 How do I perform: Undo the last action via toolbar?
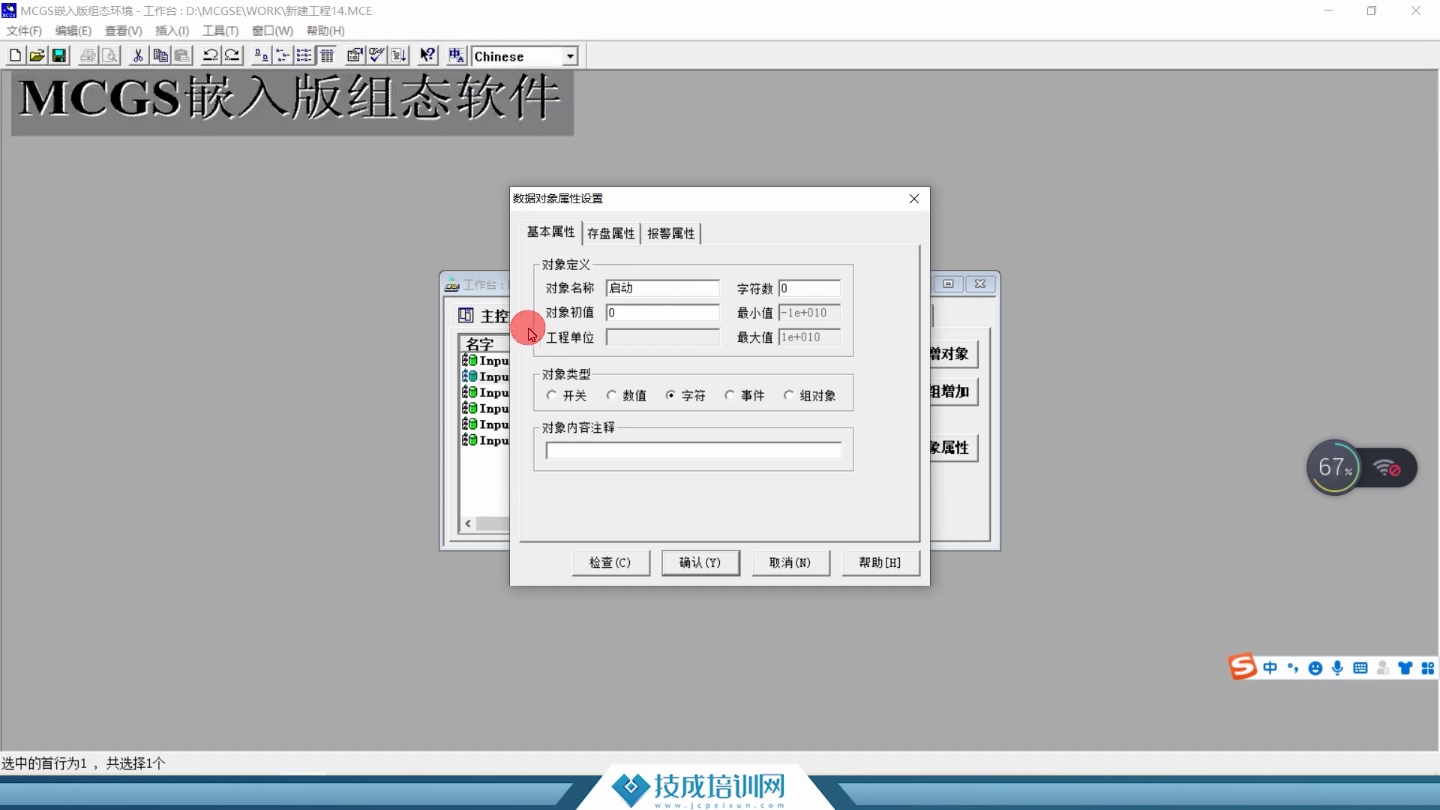click(210, 56)
